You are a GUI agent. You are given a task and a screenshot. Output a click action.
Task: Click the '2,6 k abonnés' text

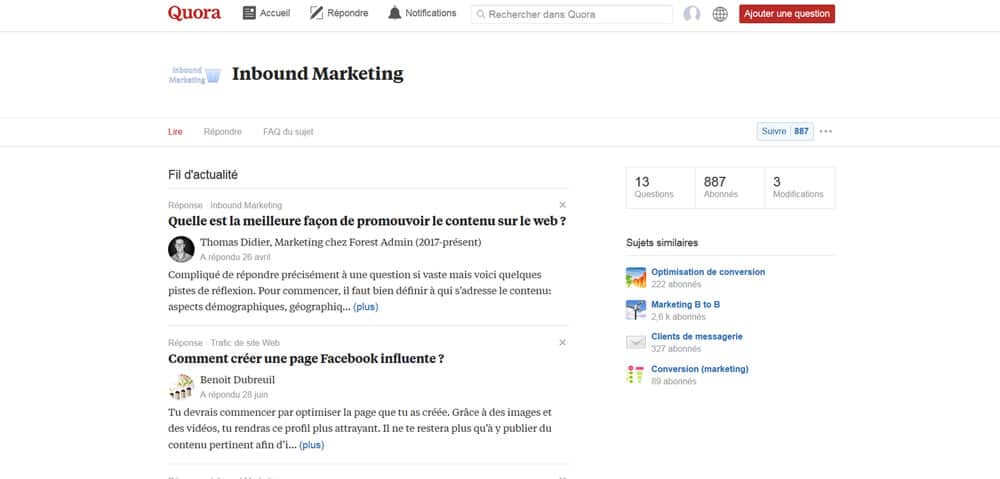coord(679,316)
